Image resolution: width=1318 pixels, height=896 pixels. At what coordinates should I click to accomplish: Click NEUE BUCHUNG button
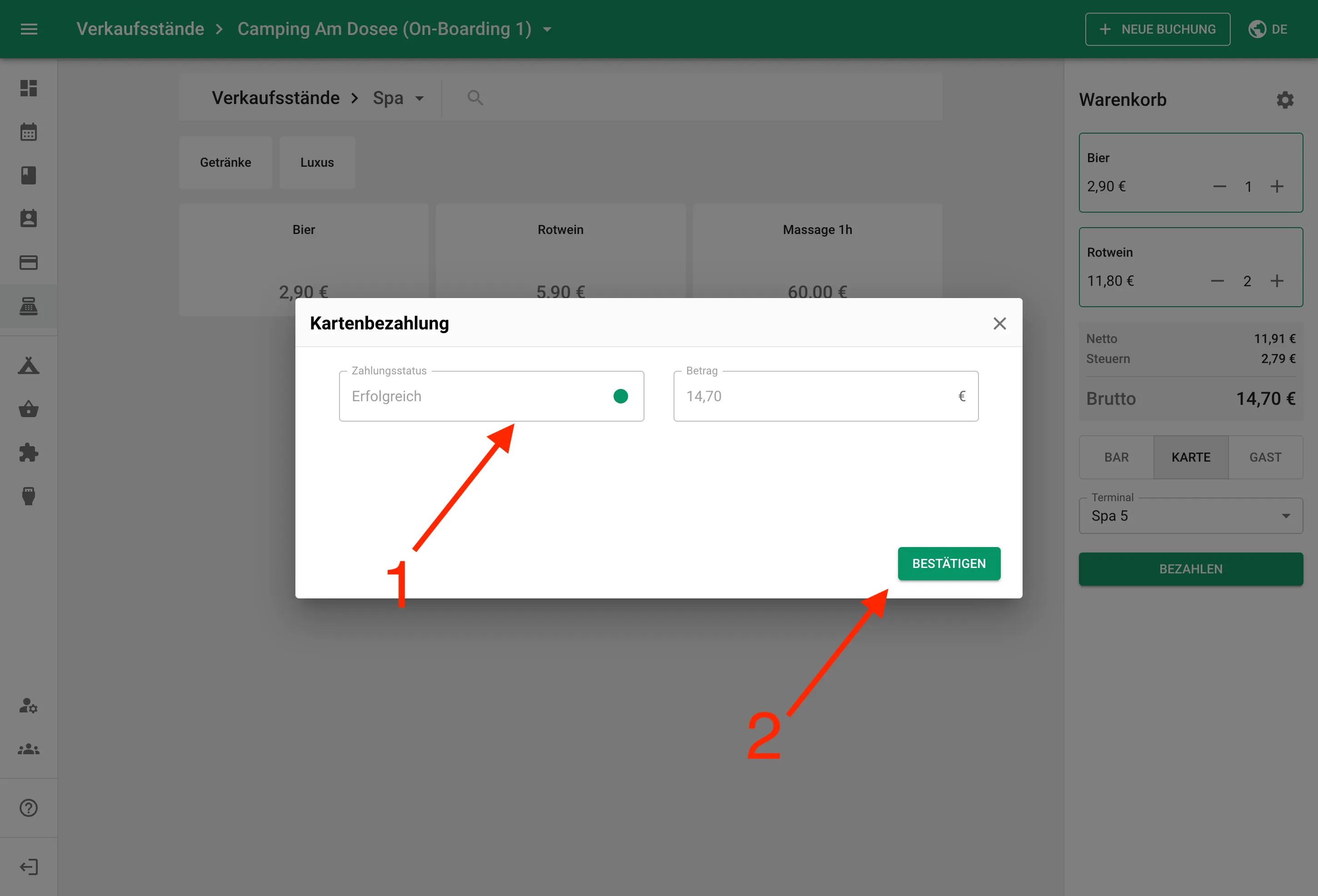tap(1158, 29)
